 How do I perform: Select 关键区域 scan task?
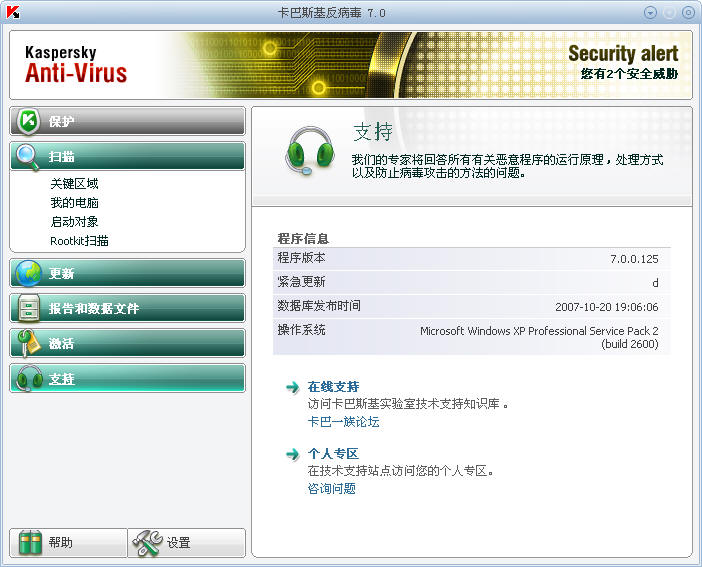click(74, 184)
